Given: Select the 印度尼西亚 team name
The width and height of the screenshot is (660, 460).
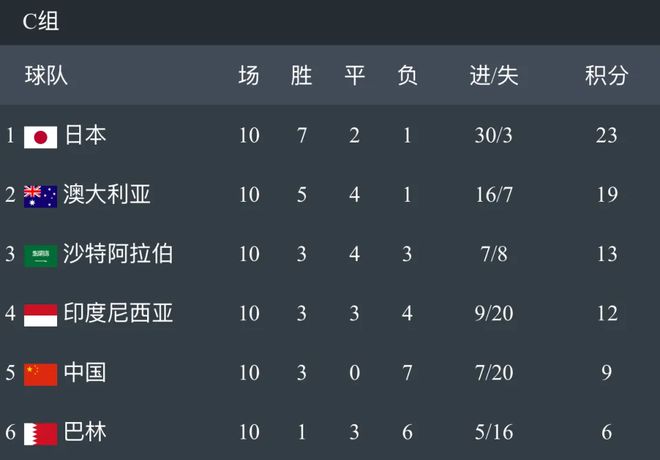Looking at the screenshot, I should pyautogui.click(x=118, y=313).
